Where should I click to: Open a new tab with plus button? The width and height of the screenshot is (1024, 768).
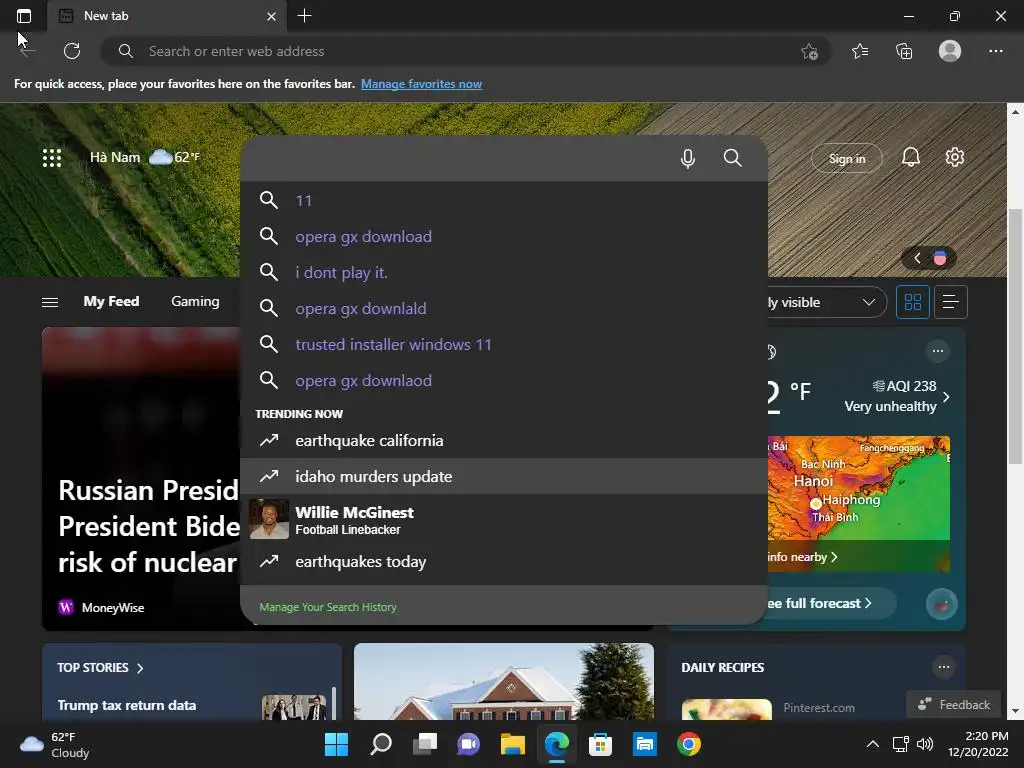point(304,16)
